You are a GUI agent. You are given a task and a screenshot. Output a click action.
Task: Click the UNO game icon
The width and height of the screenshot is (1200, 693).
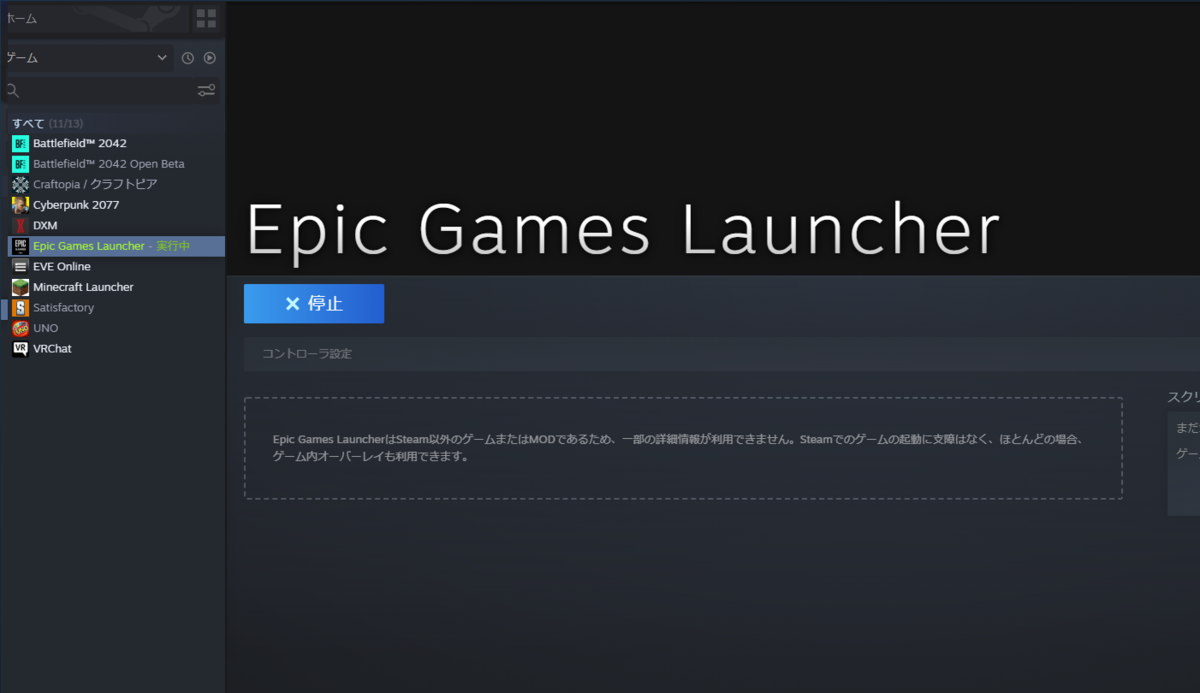pyautogui.click(x=20, y=328)
